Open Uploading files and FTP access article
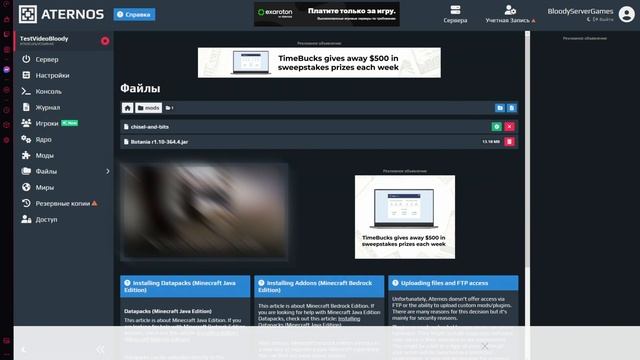This screenshot has width=640, height=360. click(x=453, y=283)
